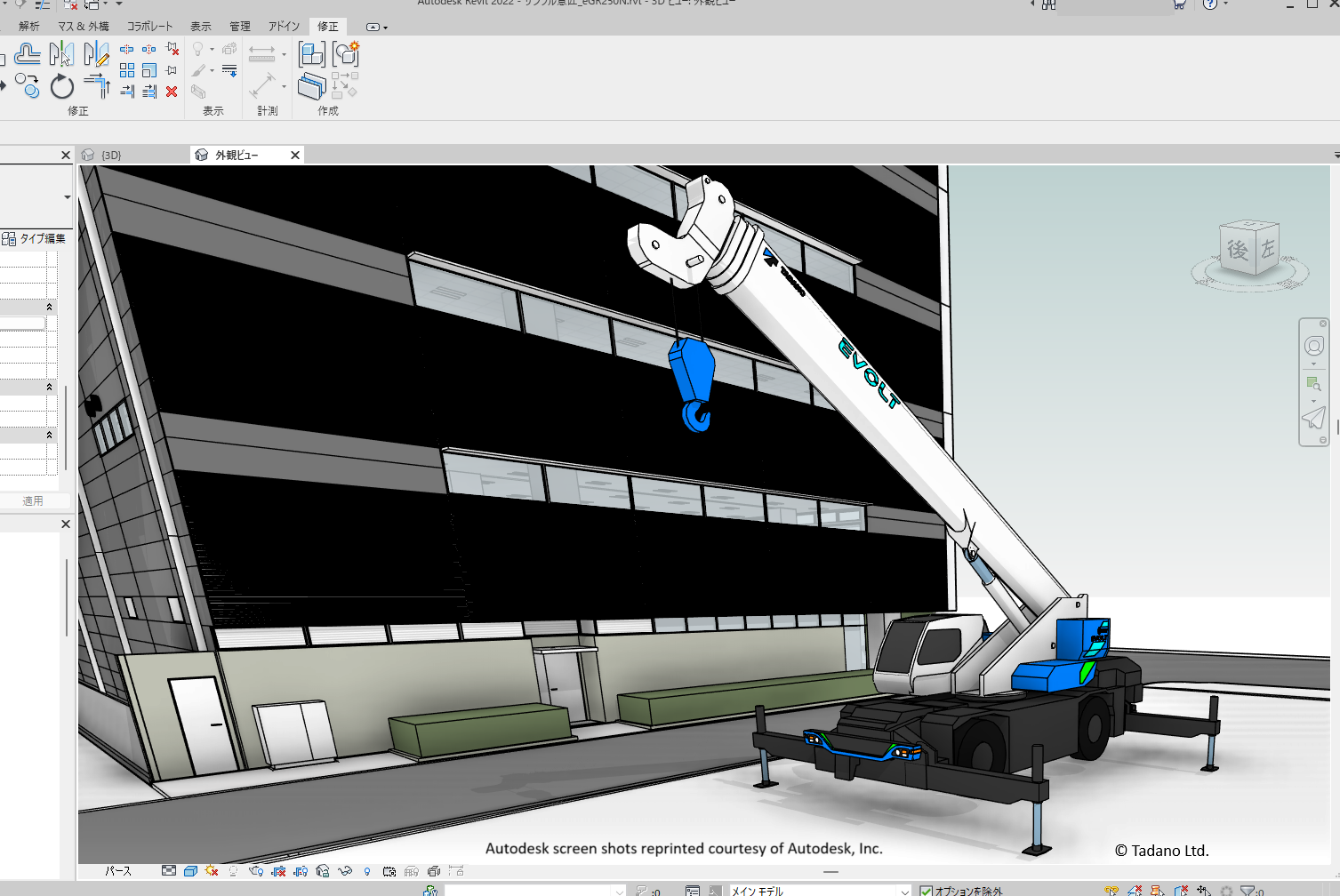Image resolution: width=1340 pixels, height=896 pixels.
Task: Close the 外観ビュー view tab
Action: click(295, 156)
